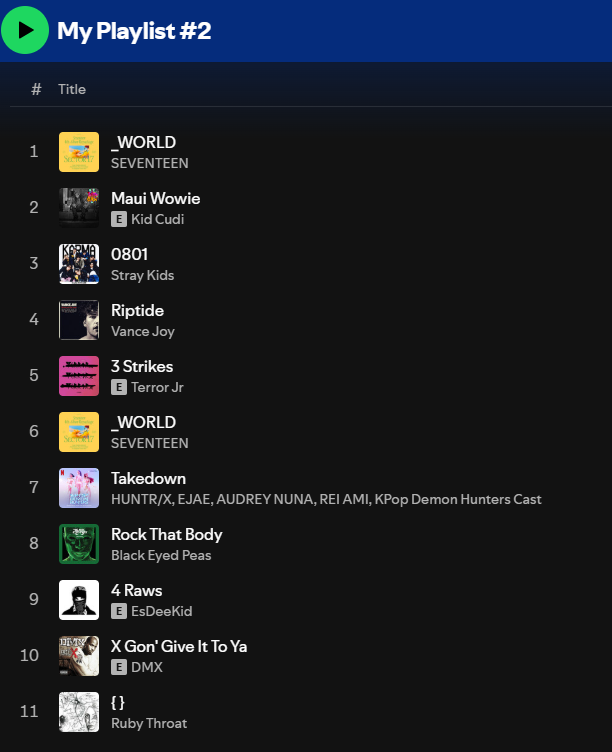The image size is (612, 752).
Task: Select track number 11
Action: coord(29,712)
